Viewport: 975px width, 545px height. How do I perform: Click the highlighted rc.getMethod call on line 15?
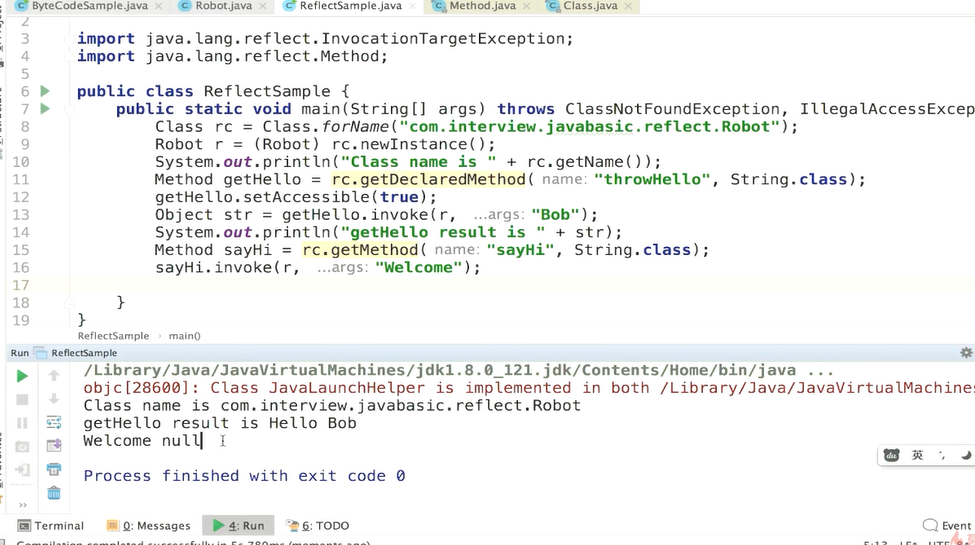(x=360, y=250)
